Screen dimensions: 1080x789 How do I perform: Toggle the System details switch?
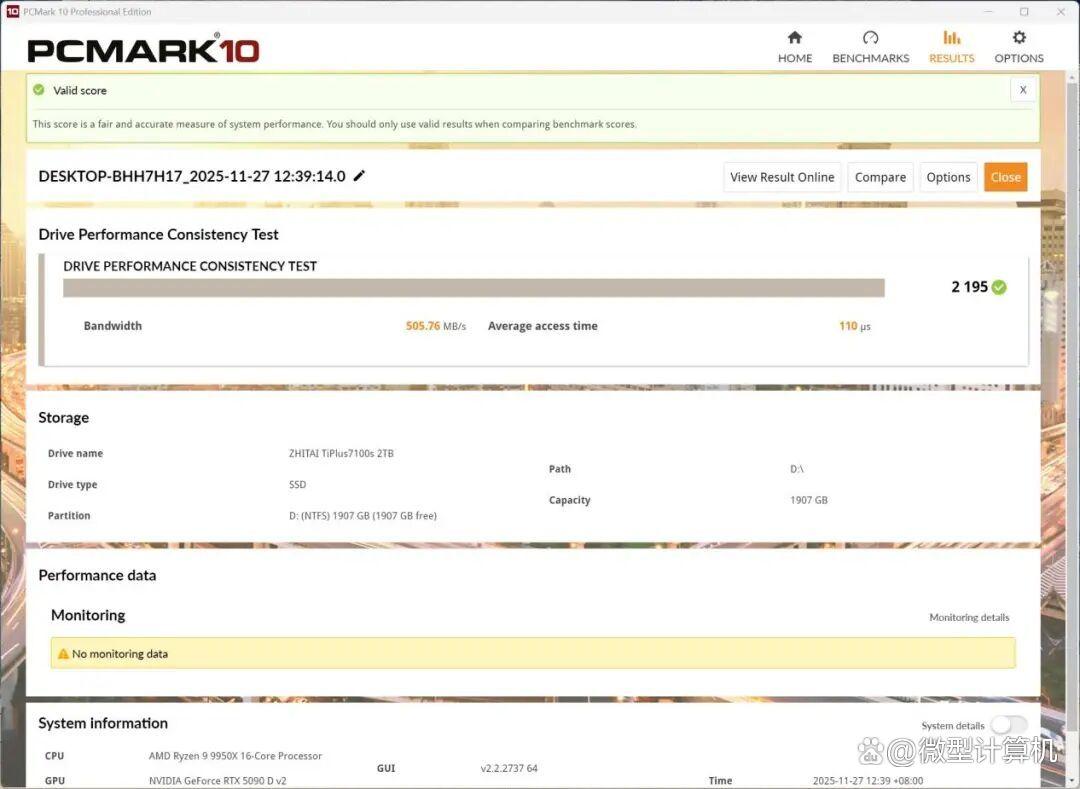pos(1009,725)
